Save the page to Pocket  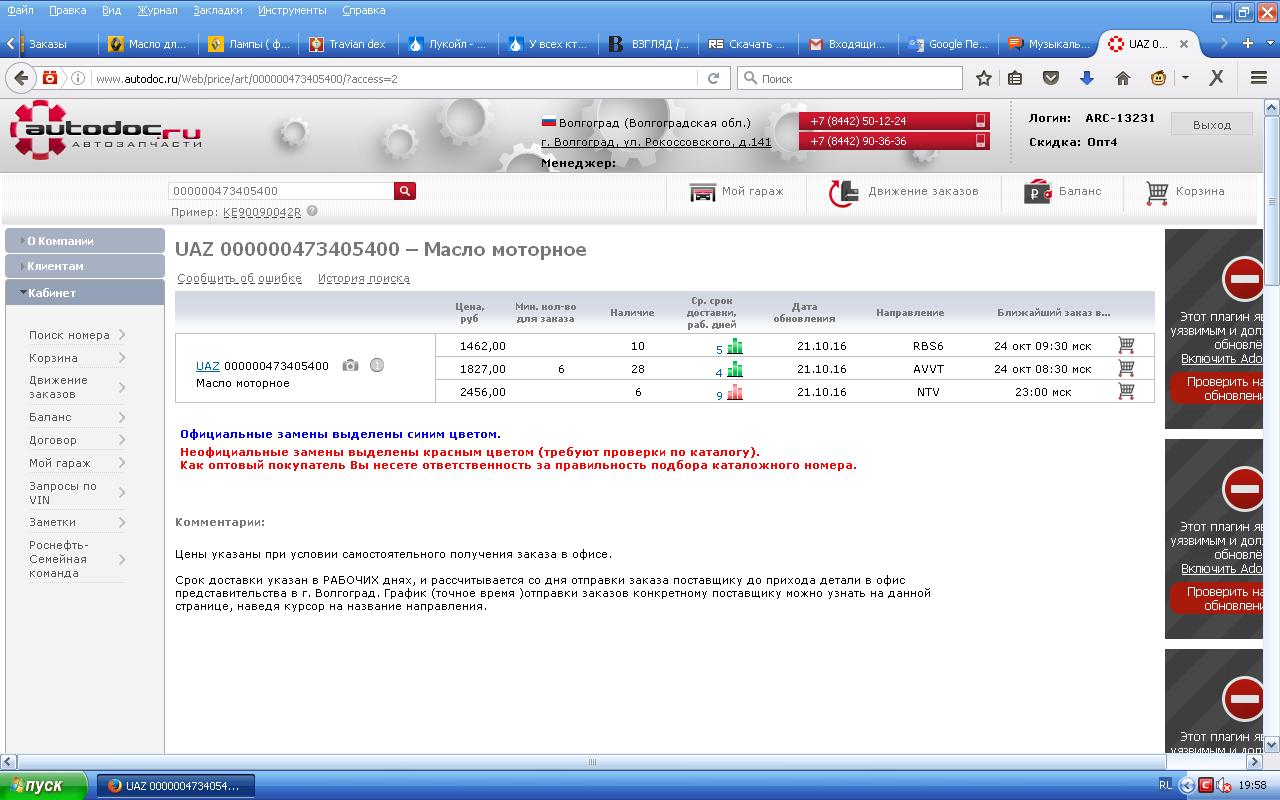pyautogui.click(x=1051, y=78)
